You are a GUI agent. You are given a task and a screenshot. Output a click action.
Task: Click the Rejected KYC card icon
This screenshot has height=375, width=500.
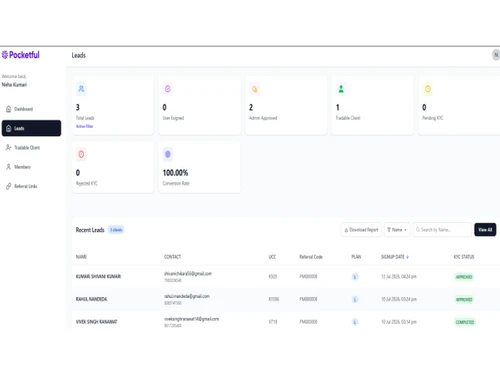(81, 154)
